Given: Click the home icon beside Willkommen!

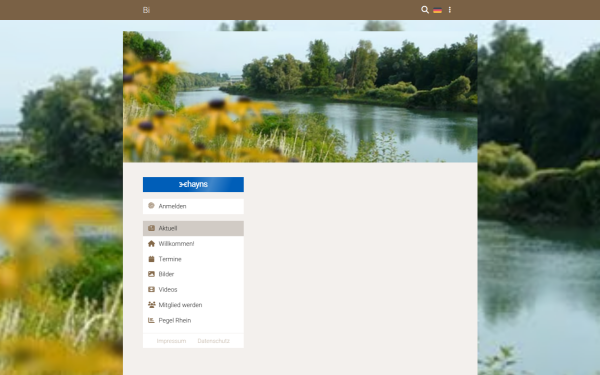Looking at the screenshot, I should coord(151,243).
